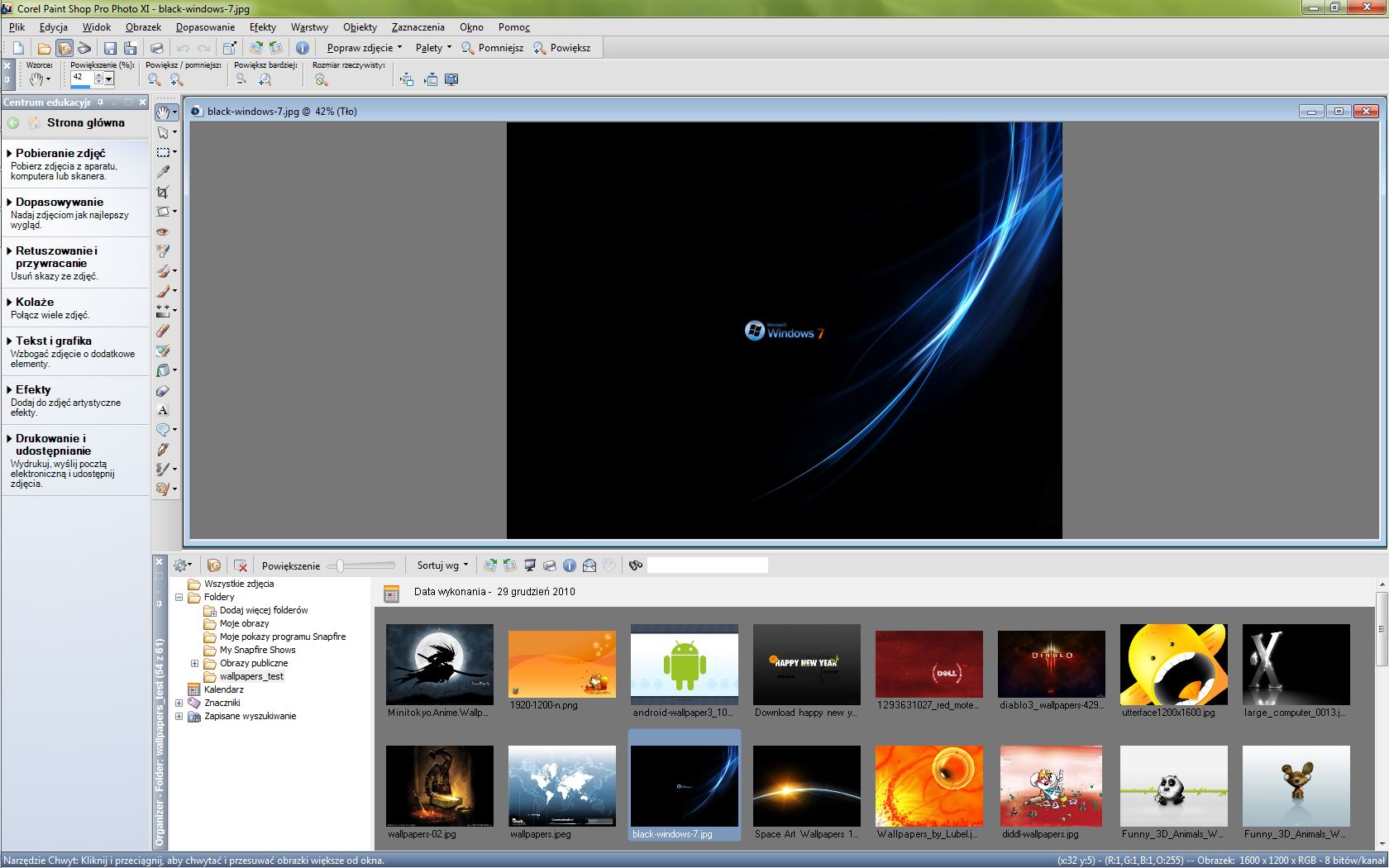Click the Strona główna home link
1389x868 pixels.
86,122
